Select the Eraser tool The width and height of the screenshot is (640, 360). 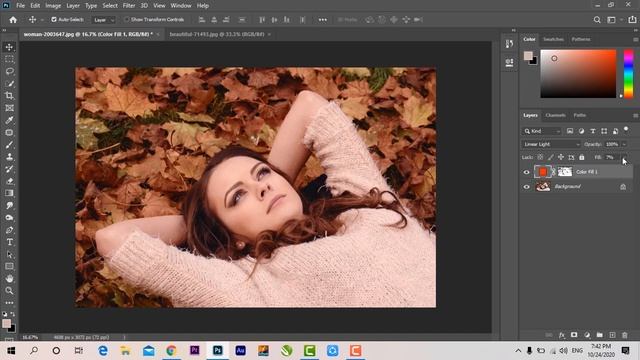click(x=9, y=181)
